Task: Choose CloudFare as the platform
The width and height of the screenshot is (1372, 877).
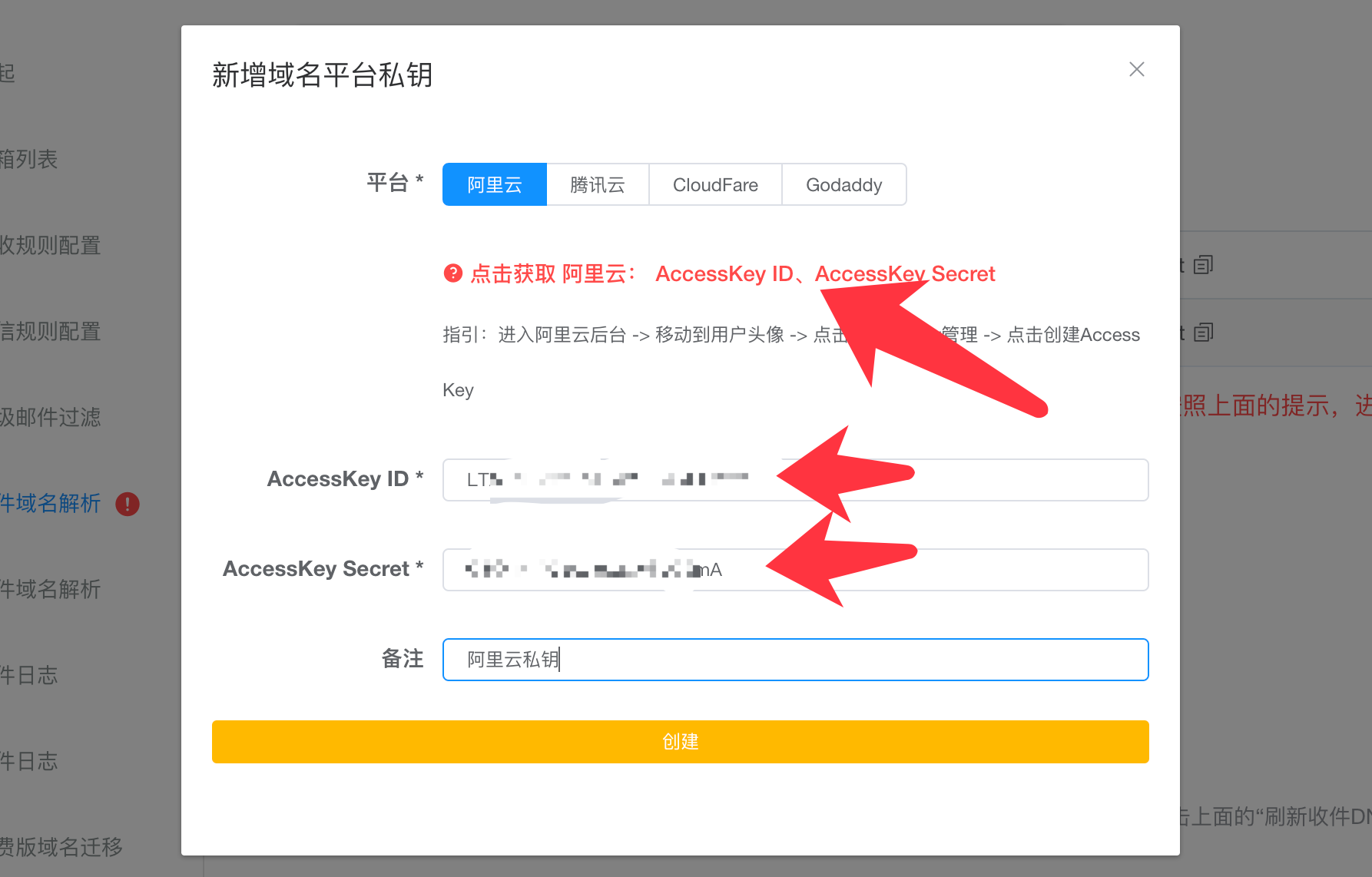Action: (x=715, y=184)
